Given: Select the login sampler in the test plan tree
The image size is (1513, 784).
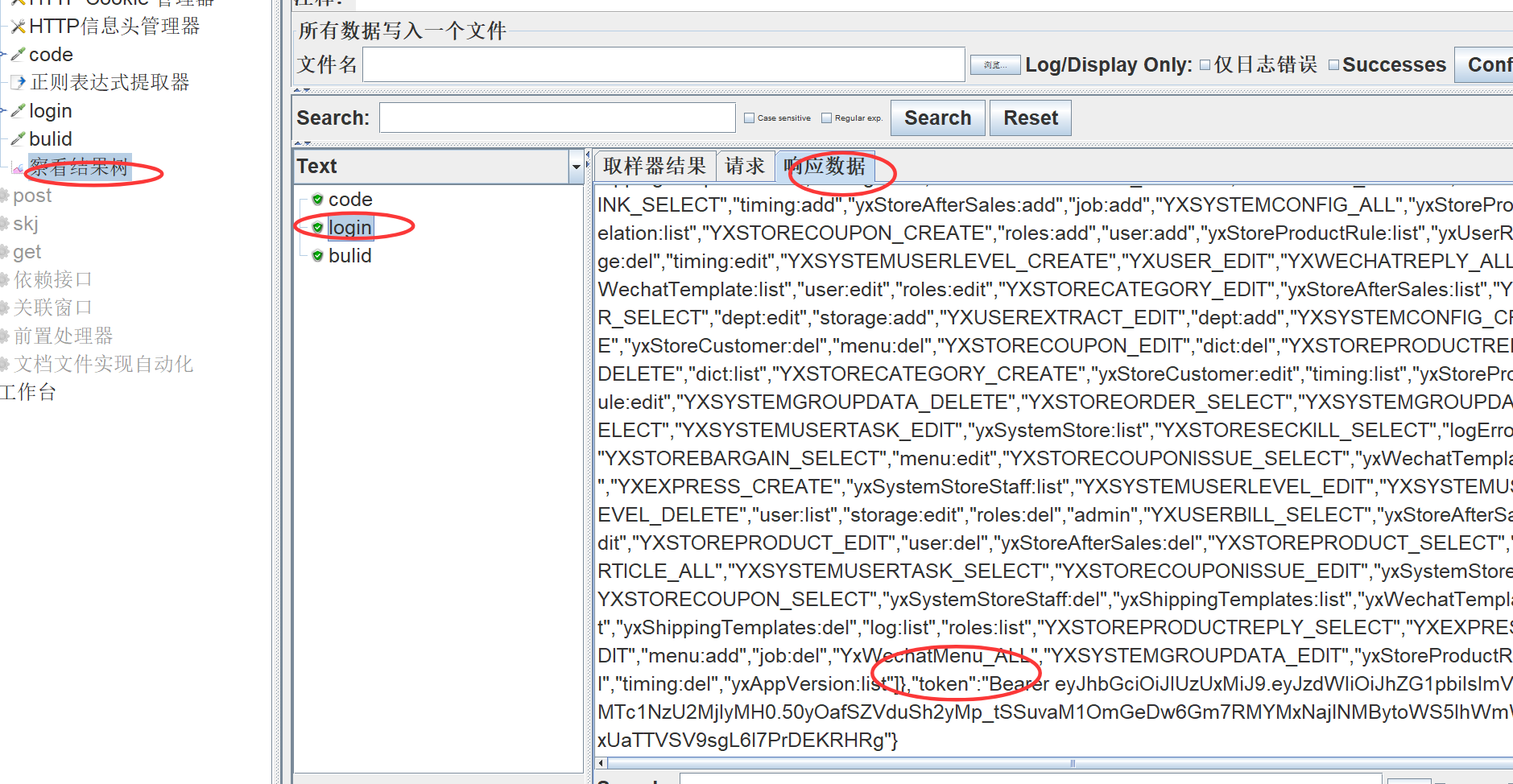Looking at the screenshot, I should click(51, 111).
